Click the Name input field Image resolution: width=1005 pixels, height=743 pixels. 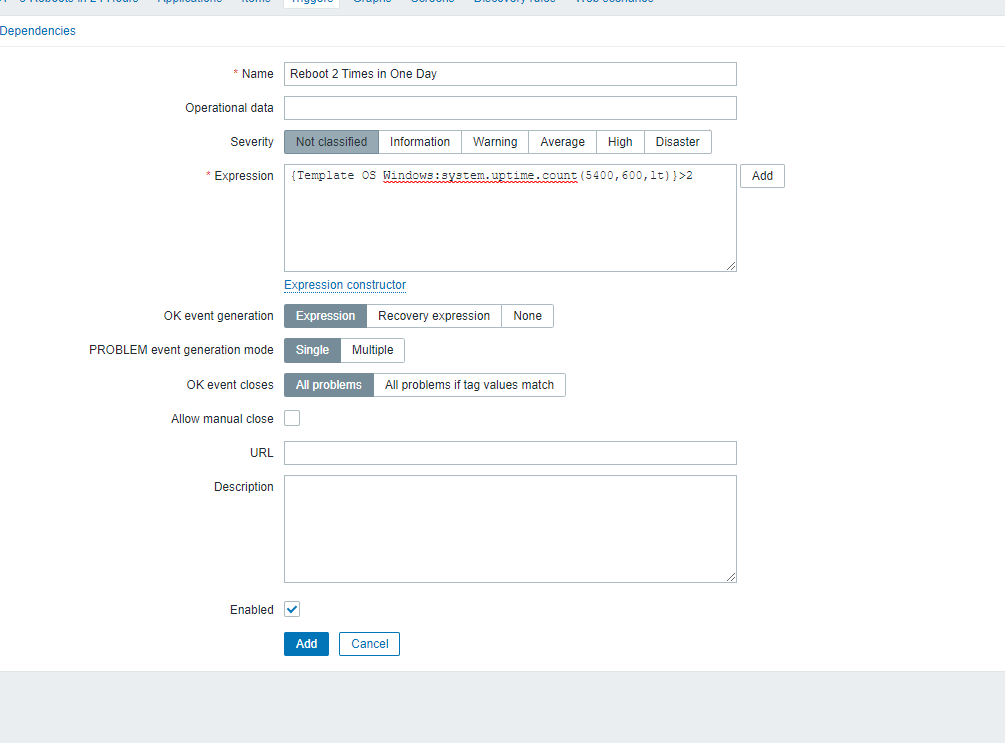tap(510, 74)
